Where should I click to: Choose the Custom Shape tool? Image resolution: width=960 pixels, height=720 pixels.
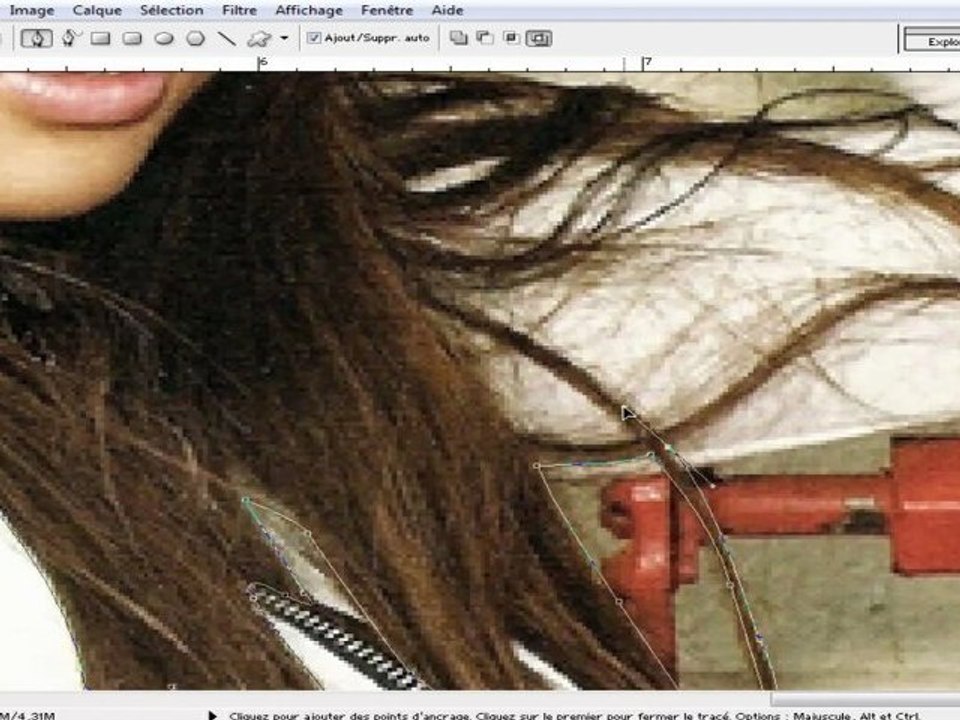point(258,39)
